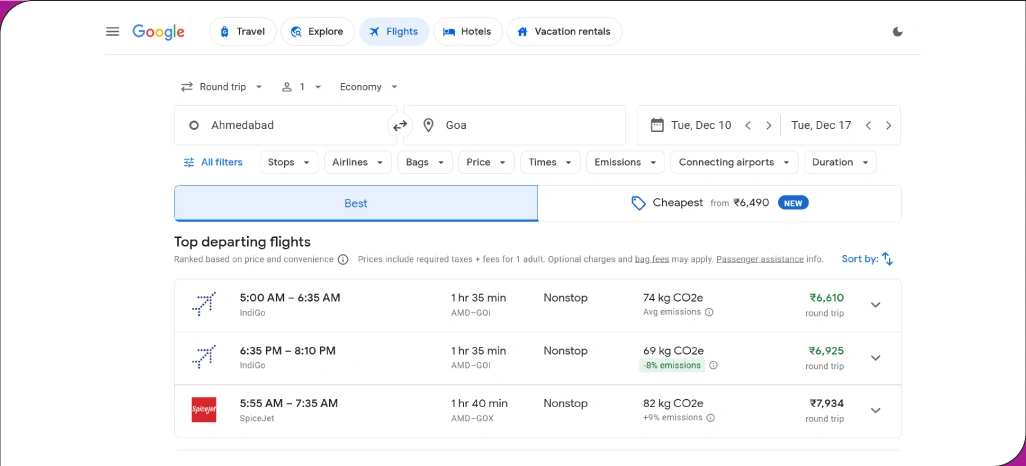Change the Tue, Dec 10 departure date
The height and width of the screenshot is (466, 1026).
701,125
